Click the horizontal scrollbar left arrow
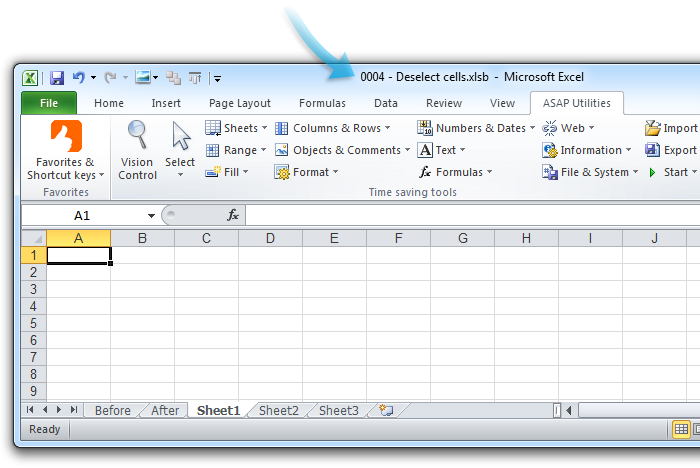Screen dimensions: 700x468 click(569, 410)
